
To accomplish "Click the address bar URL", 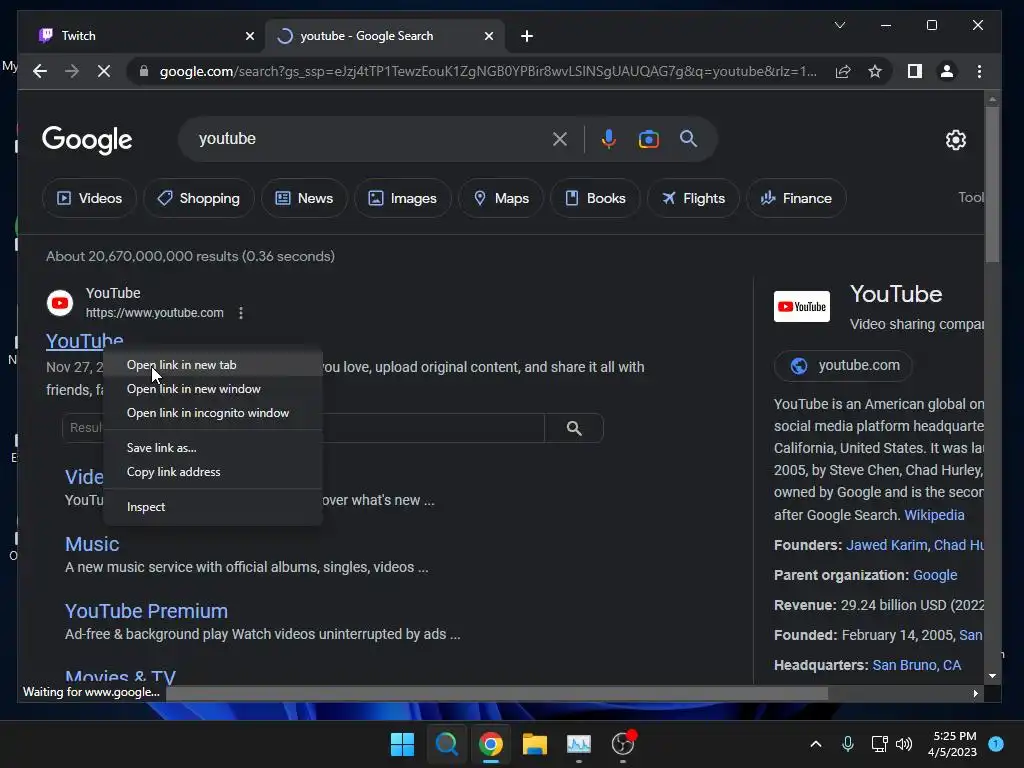I will point(488,71).
